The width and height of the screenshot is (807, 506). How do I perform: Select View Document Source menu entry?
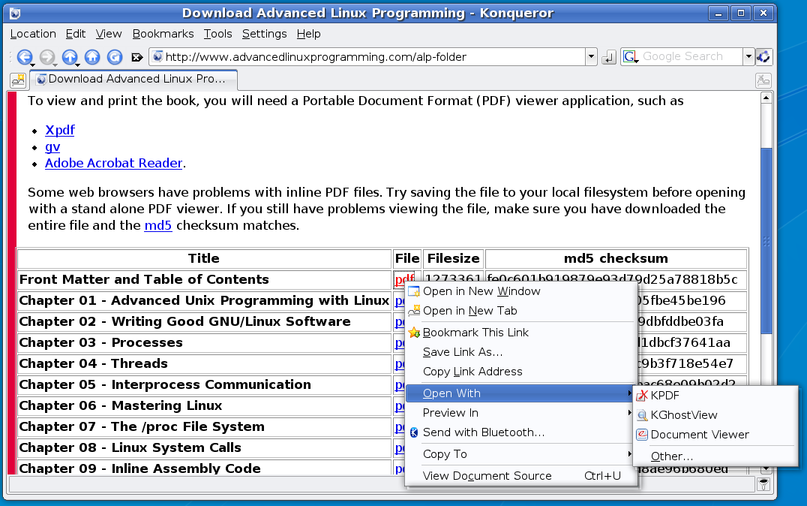[x=520, y=476]
